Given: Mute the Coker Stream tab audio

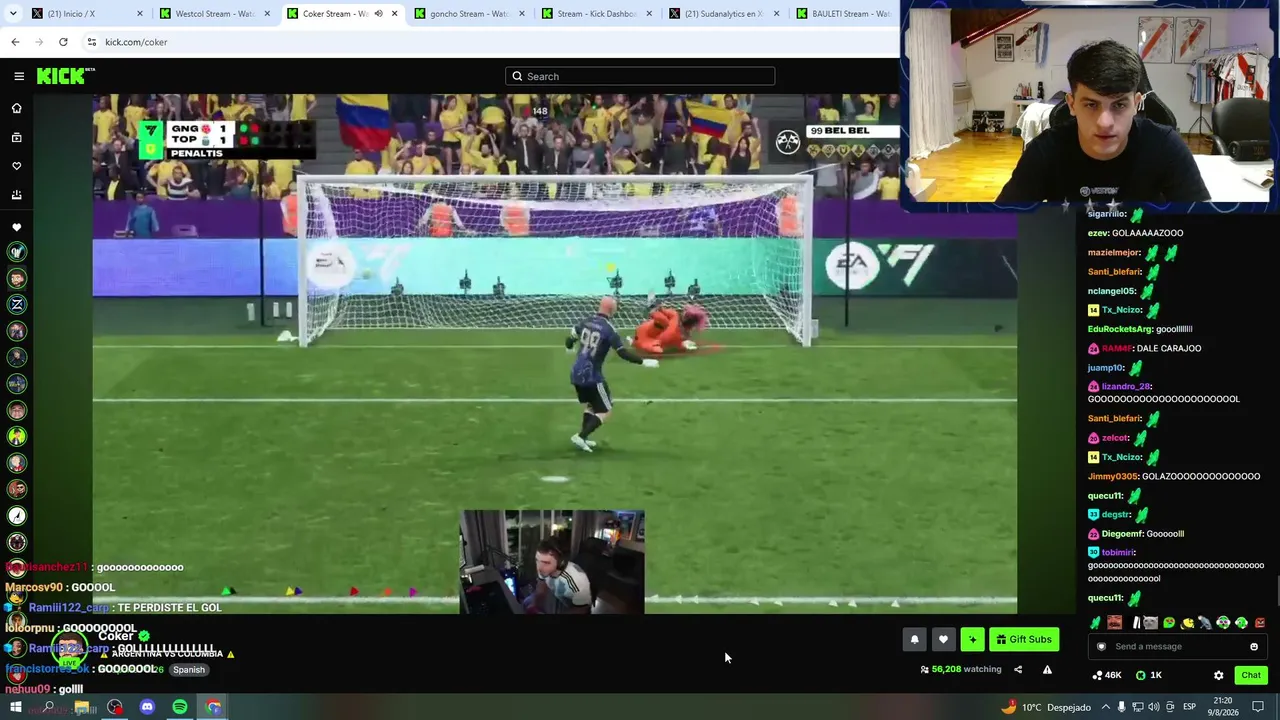Looking at the screenshot, I should [x=378, y=14].
